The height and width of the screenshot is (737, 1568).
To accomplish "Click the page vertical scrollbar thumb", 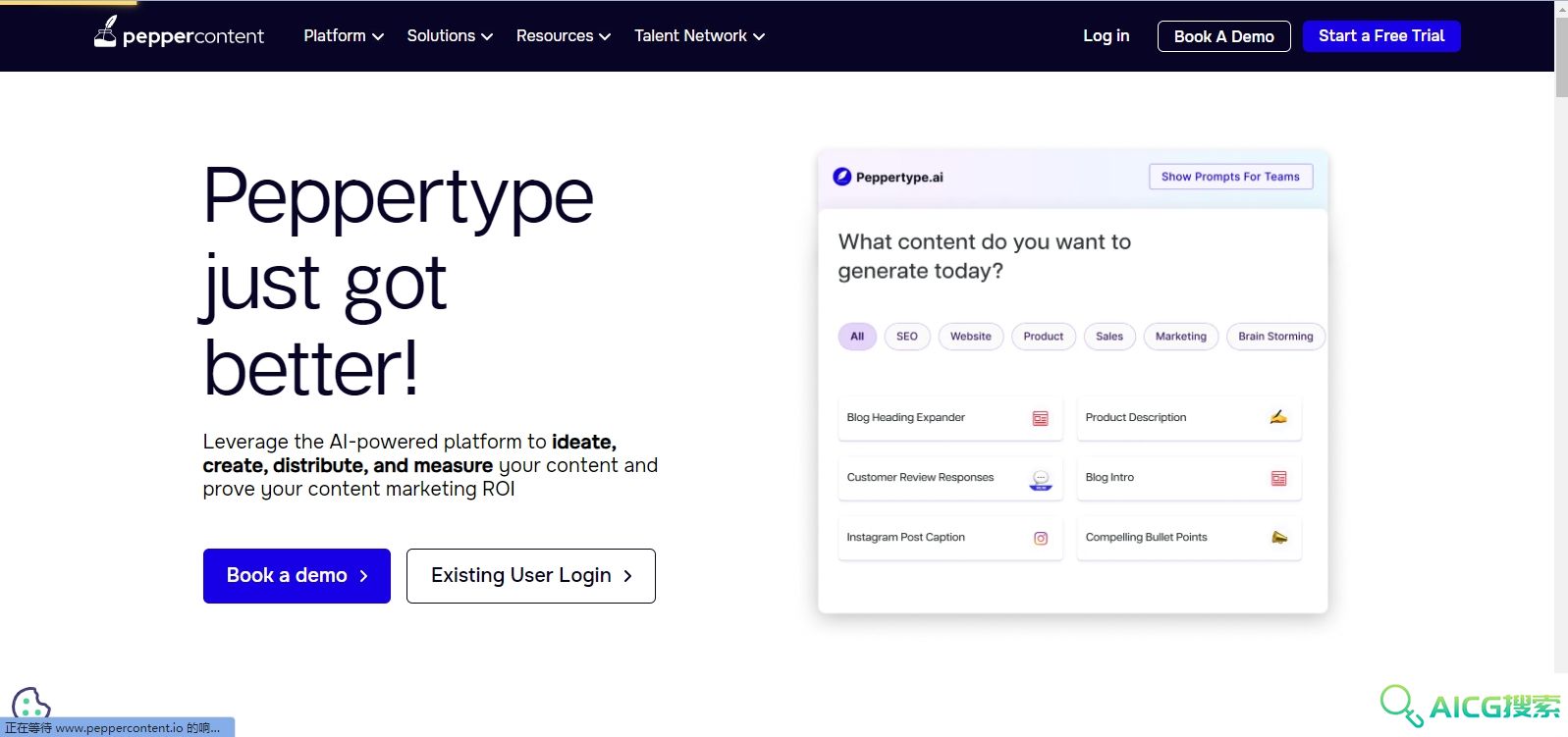I will click(x=1561, y=57).
